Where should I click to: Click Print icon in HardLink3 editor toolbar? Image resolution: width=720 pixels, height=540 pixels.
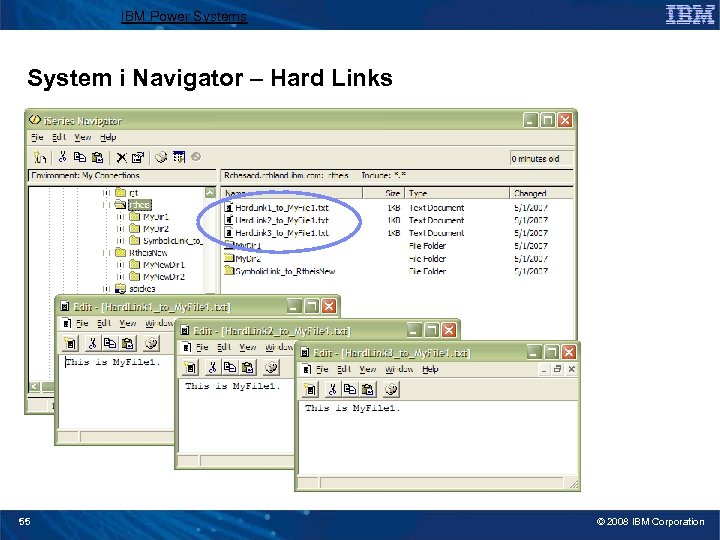click(391, 389)
